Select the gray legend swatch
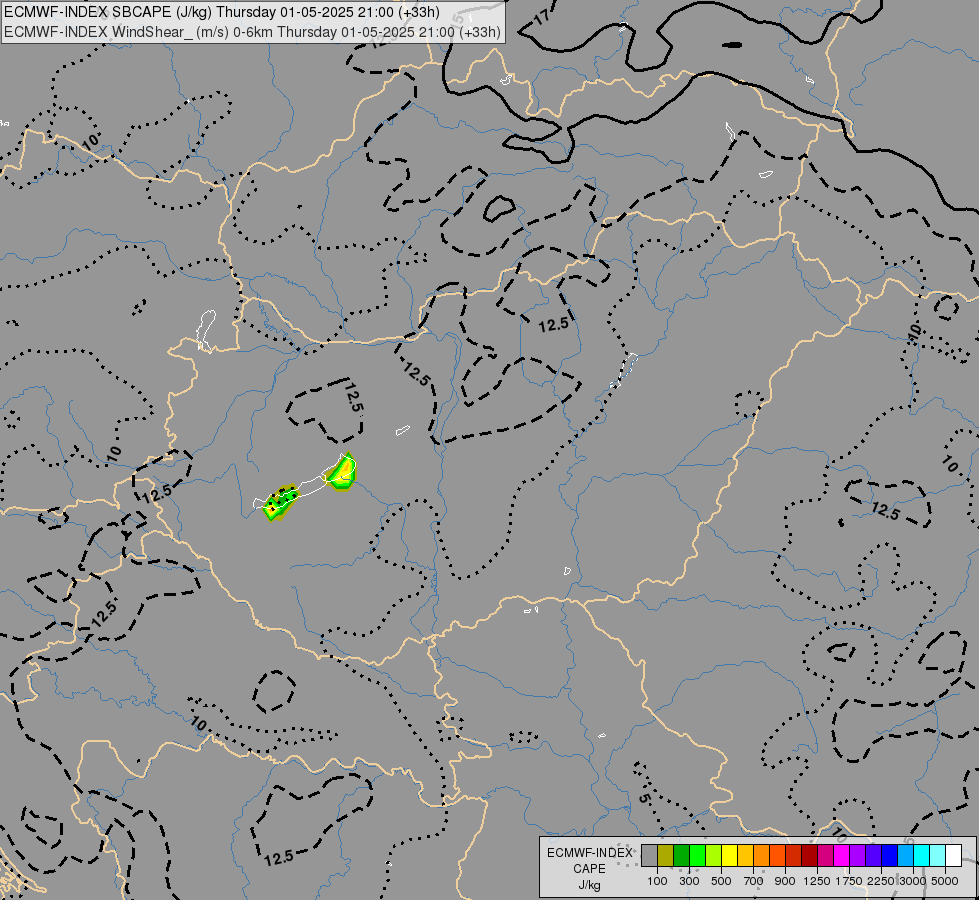The width and height of the screenshot is (979, 900). 649,856
